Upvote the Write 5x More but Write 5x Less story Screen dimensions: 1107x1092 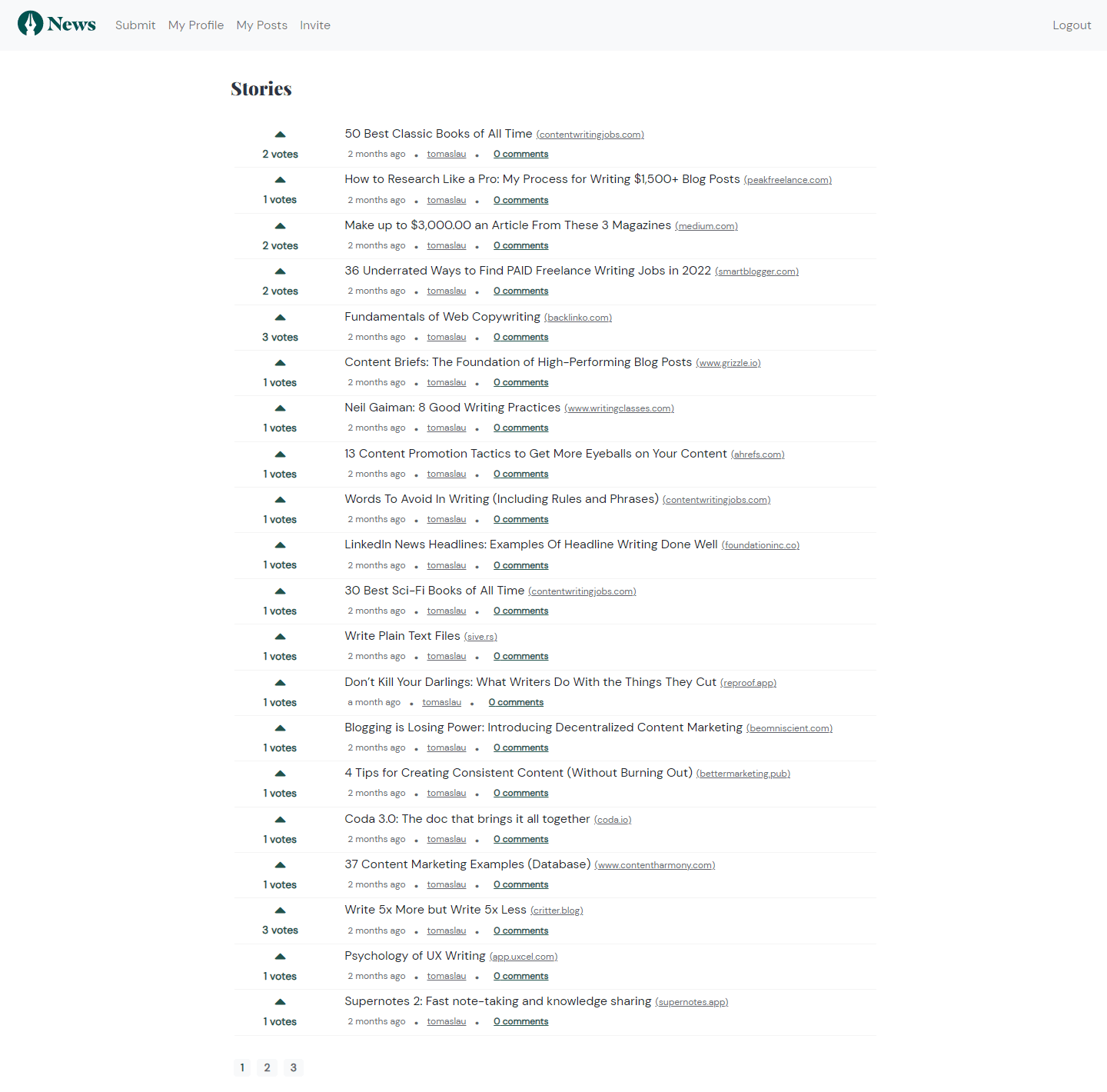point(280,910)
